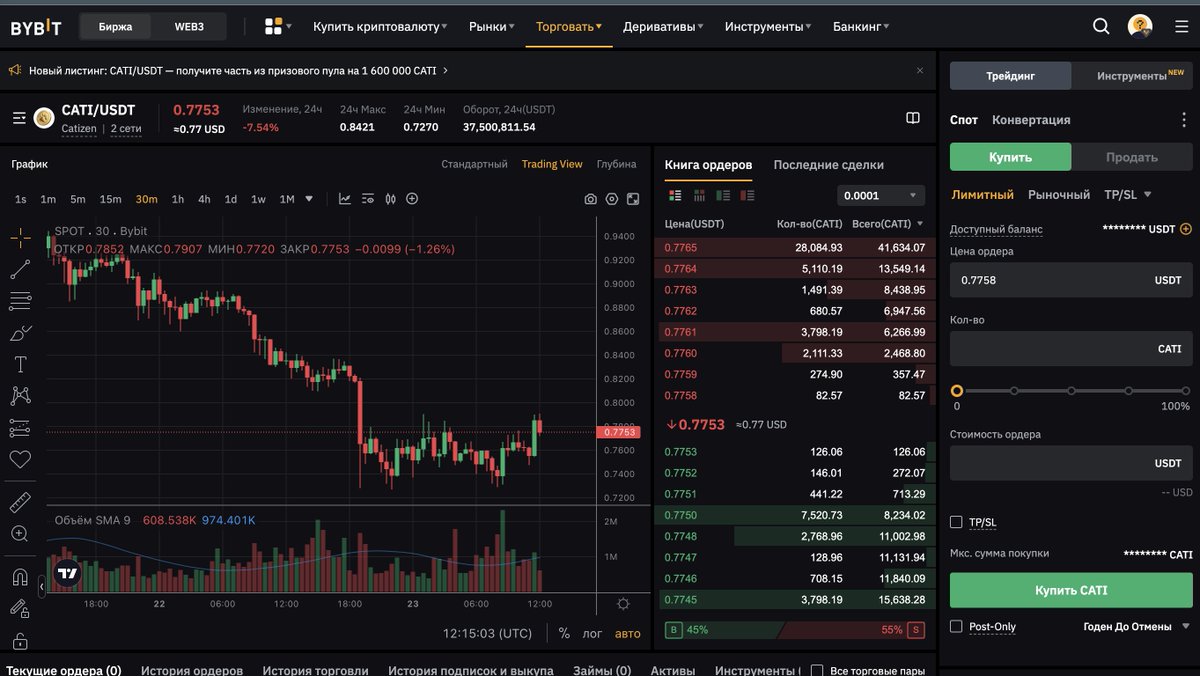Viewport: 1200px width, 676px height.
Task: Open user profile avatar
Action: click(1140, 27)
